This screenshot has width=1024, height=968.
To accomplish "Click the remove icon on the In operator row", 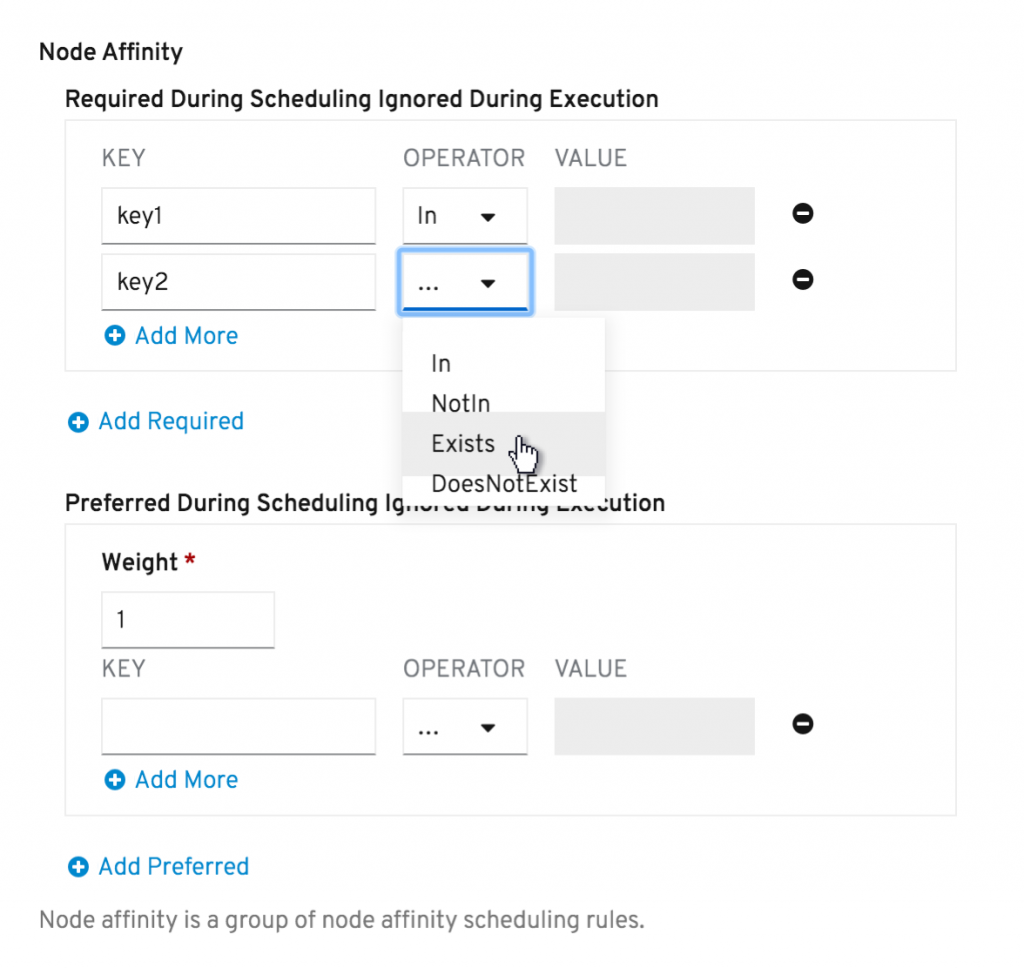I will [x=802, y=214].
